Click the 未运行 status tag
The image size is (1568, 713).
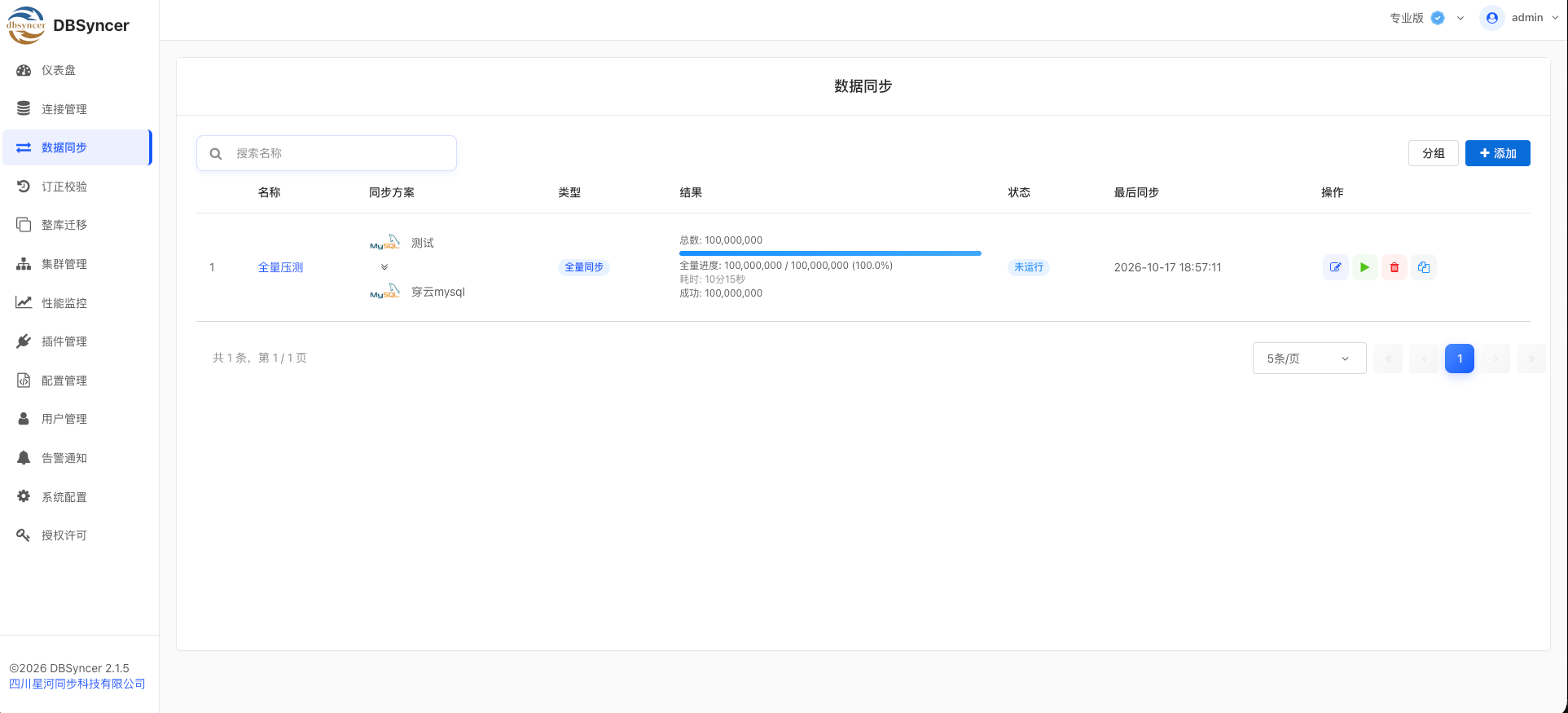click(x=1029, y=267)
